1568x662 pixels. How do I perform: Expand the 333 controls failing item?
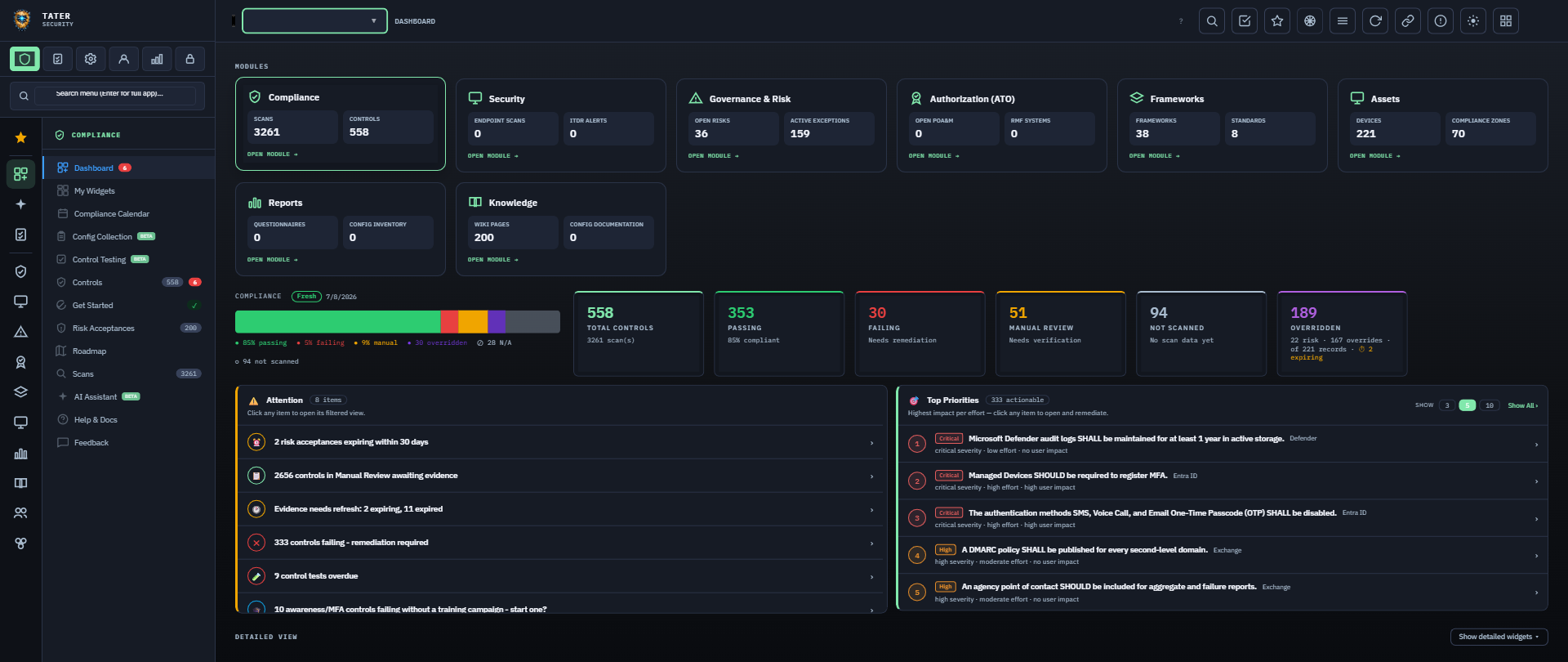coord(561,543)
